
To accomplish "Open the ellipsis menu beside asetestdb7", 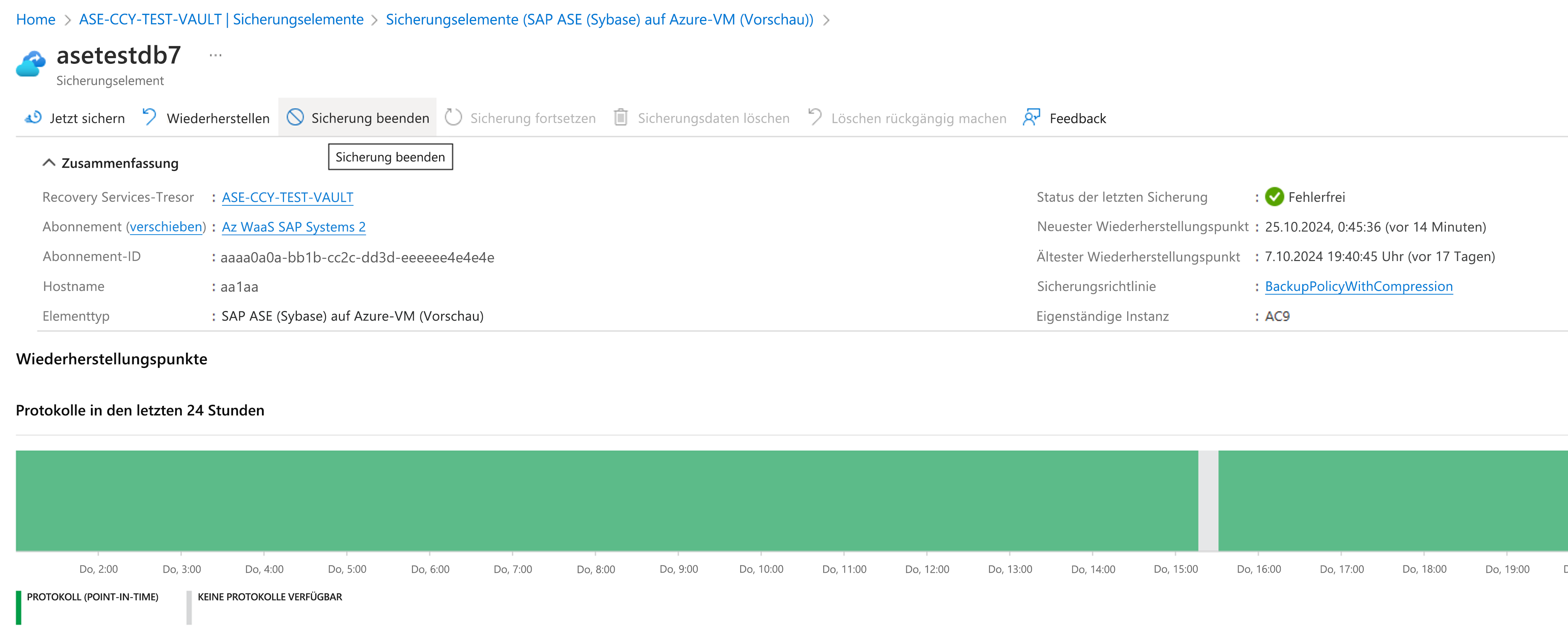I will (216, 55).
